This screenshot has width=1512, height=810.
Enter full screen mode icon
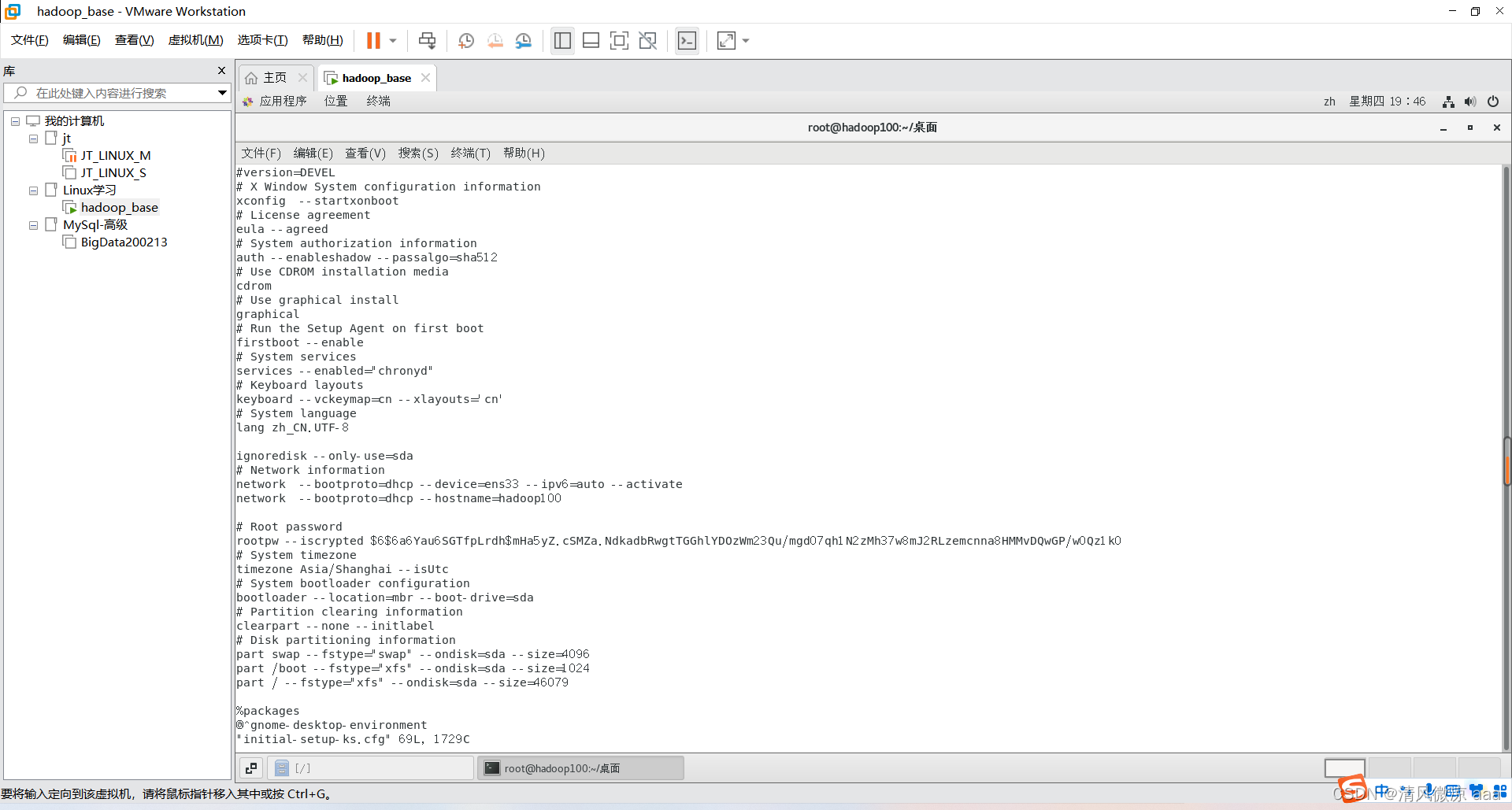[x=619, y=40]
